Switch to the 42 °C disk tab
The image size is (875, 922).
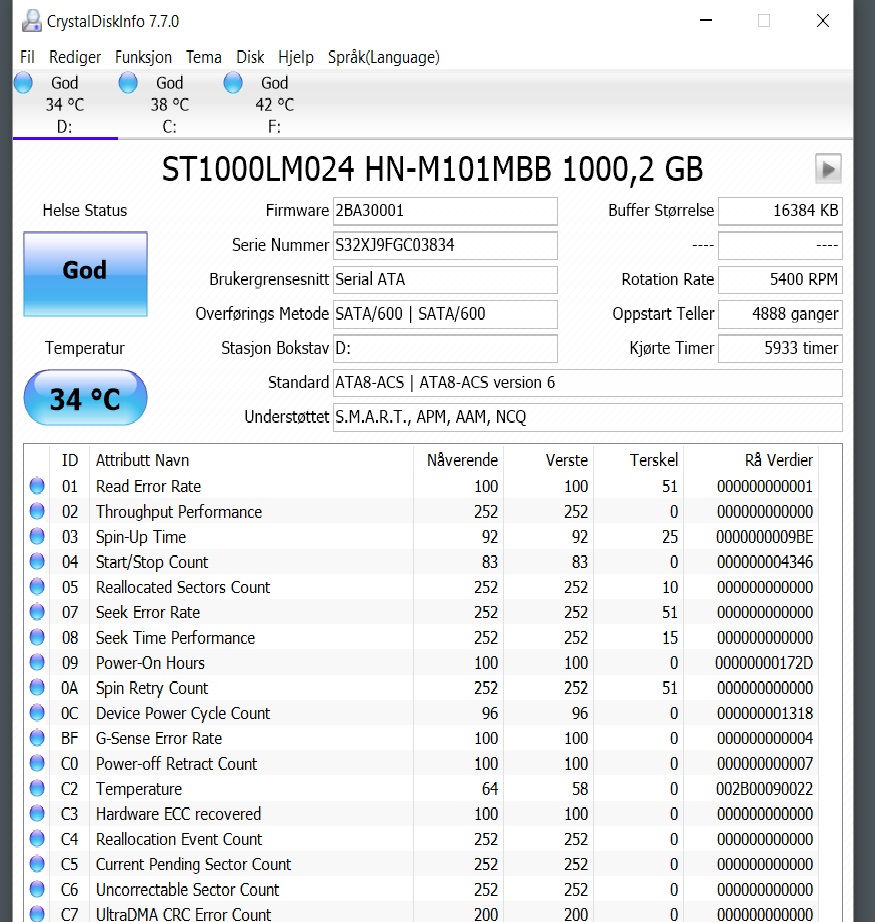click(x=275, y=104)
